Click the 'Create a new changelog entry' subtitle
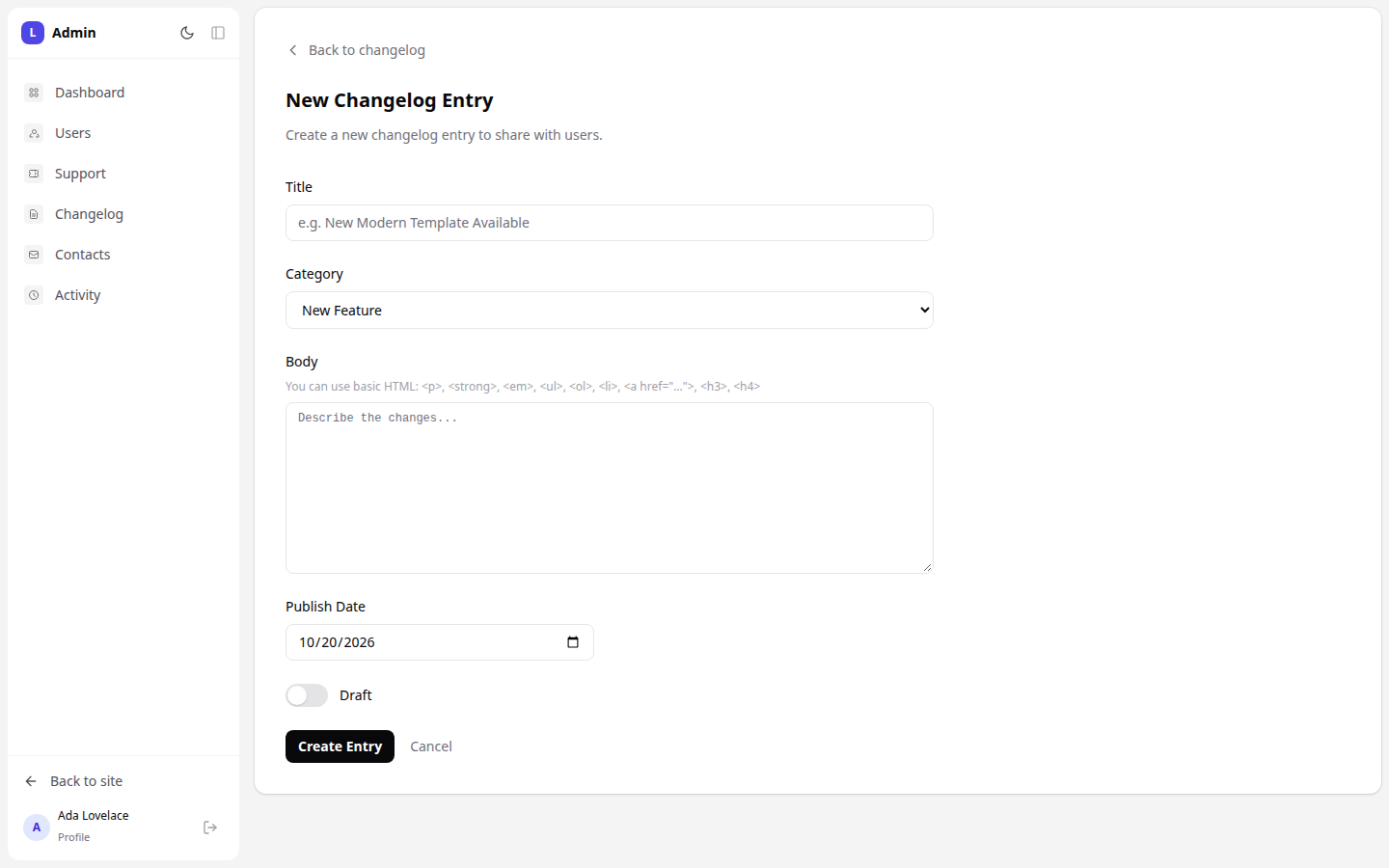 tap(444, 135)
